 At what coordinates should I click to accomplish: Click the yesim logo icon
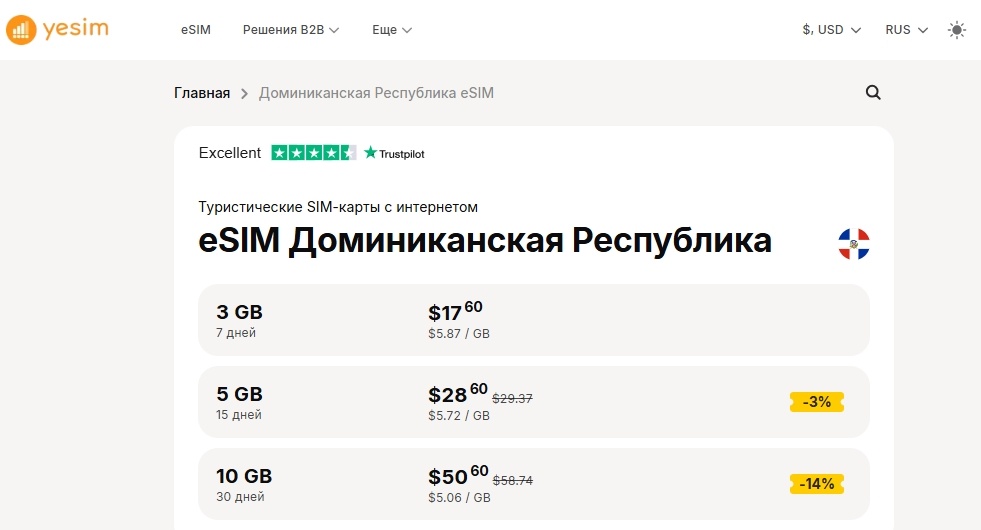click(21, 30)
